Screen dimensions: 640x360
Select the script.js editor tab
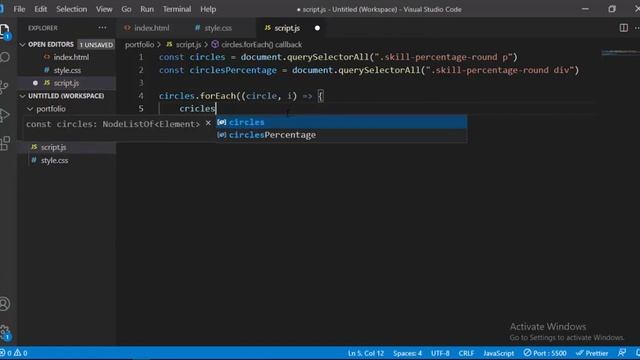[x=287, y=28]
